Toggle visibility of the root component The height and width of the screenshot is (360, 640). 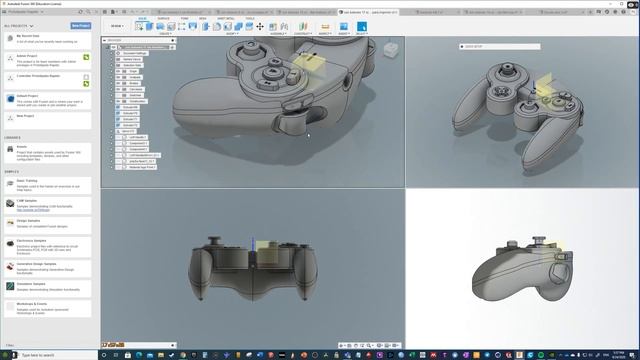(113, 47)
